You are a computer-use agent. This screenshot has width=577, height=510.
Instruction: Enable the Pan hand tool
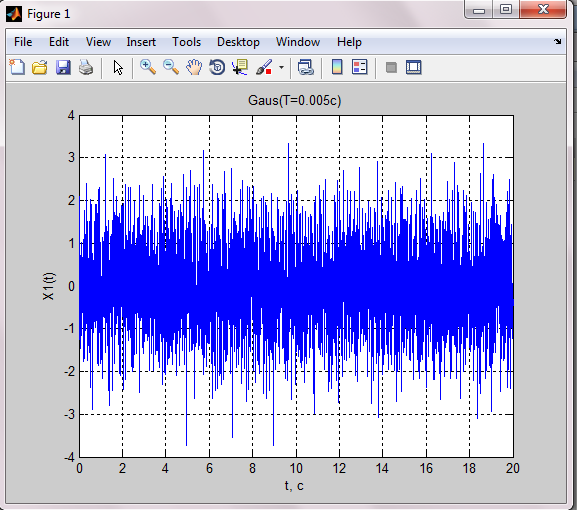(x=194, y=67)
